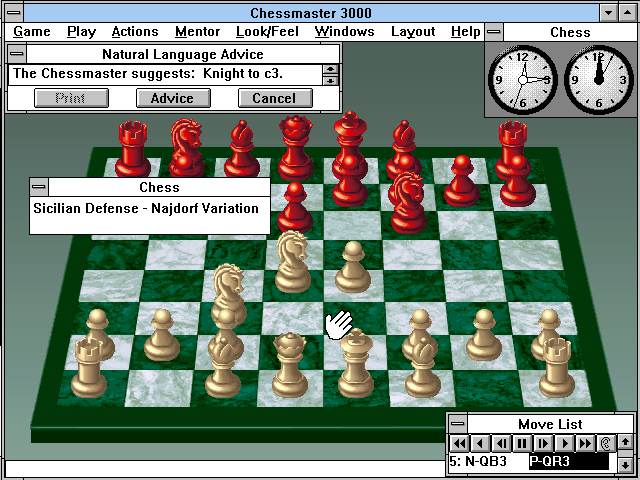640x480 pixels.
Task: Select the red bishop next to the king
Action: click(404, 141)
